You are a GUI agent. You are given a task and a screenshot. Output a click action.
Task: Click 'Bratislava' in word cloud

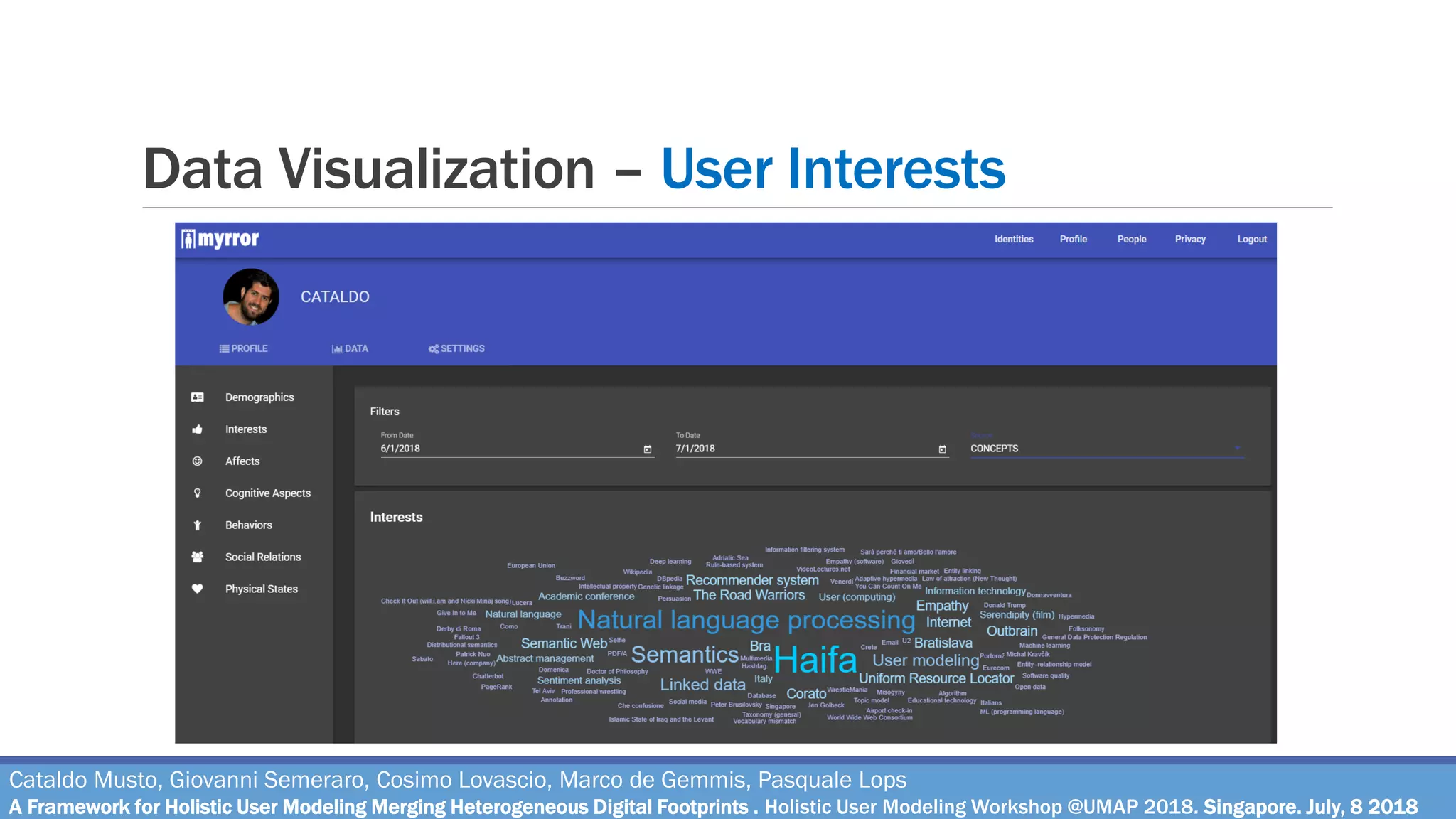pos(943,643)
